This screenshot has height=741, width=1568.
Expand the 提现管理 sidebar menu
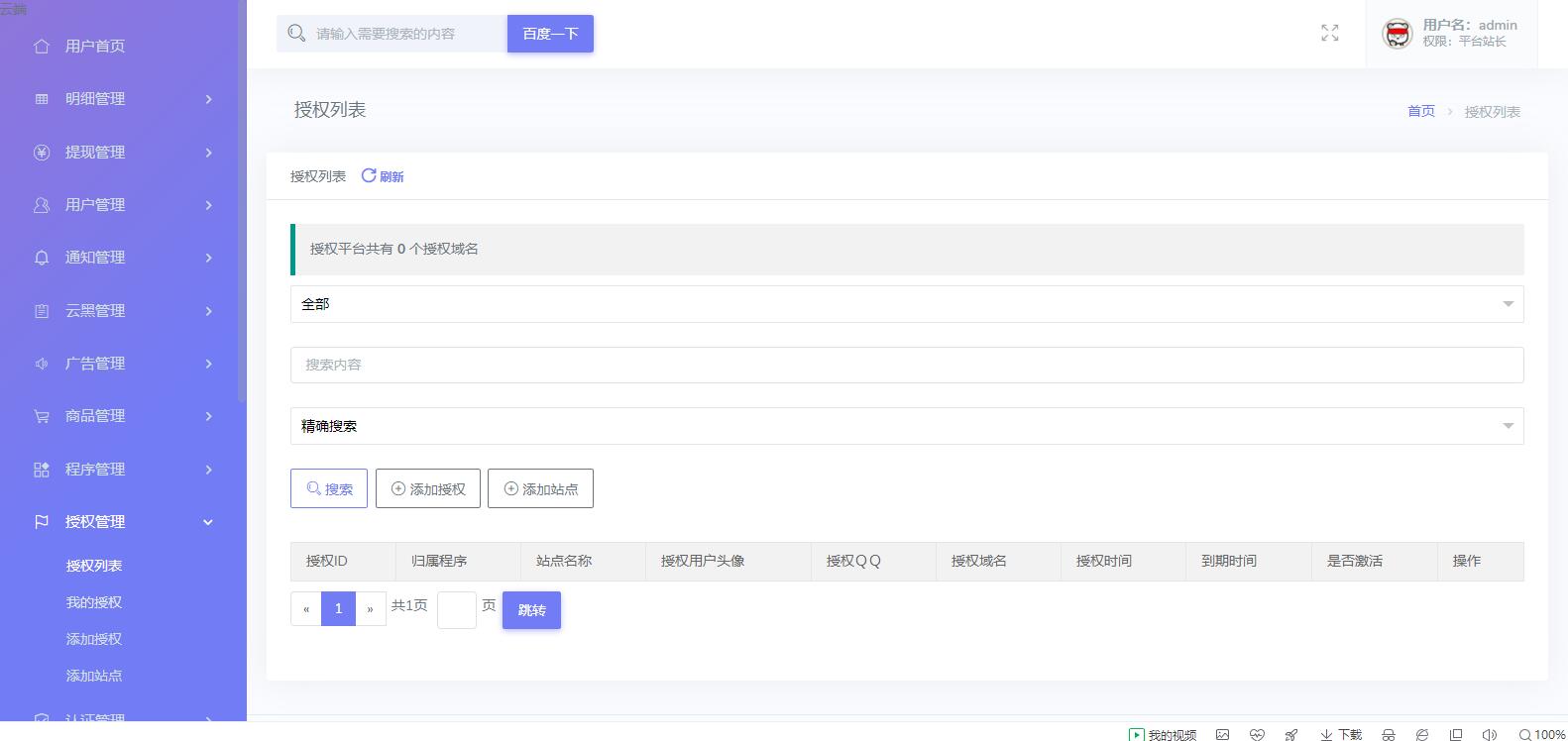tap(122, 152)
